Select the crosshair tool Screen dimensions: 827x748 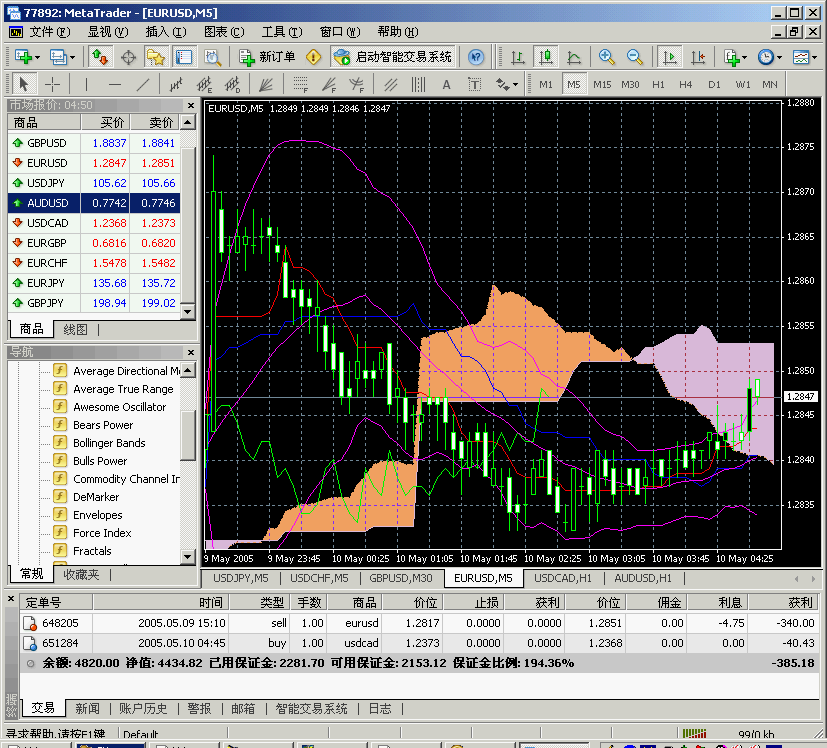pos(53,84)
